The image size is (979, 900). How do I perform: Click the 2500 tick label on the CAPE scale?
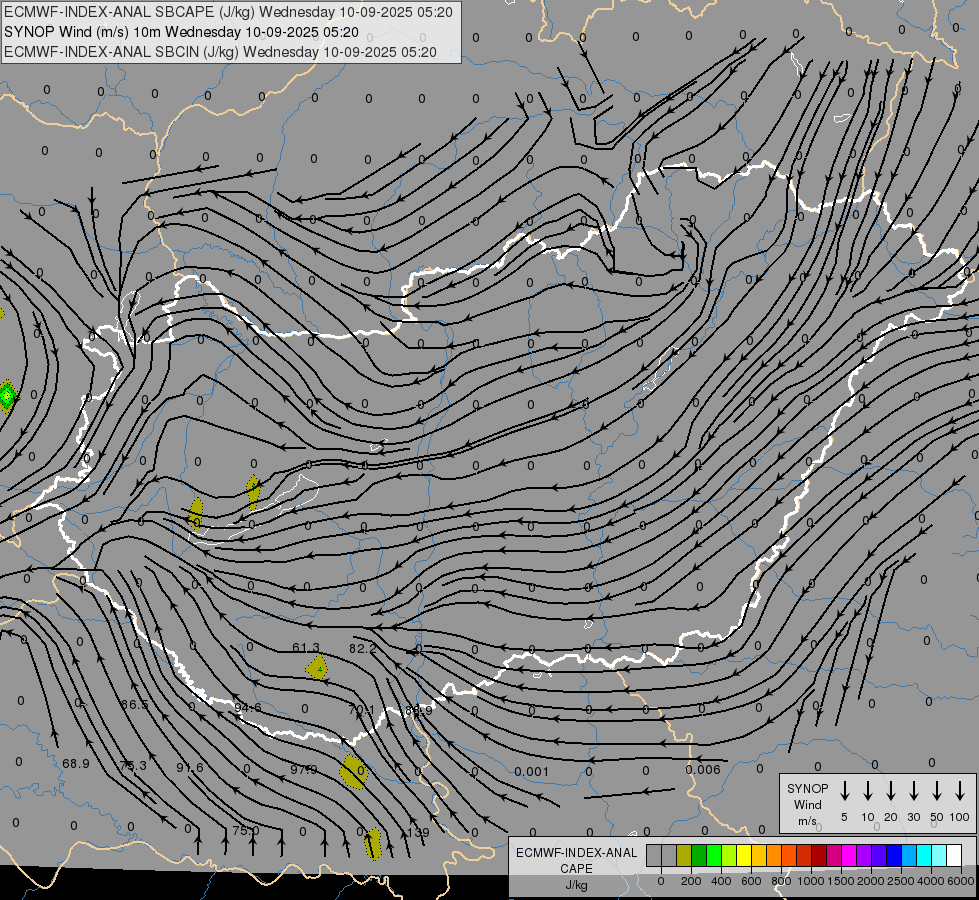coord(901,881)
